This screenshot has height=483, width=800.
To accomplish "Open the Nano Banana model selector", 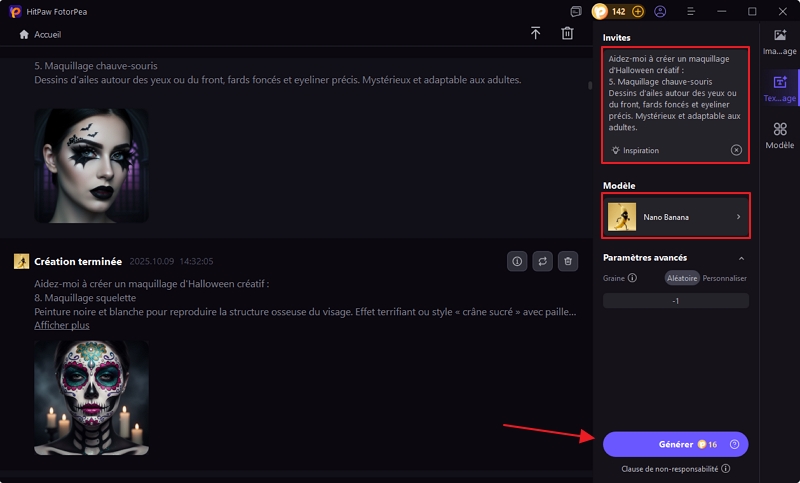I will click(x=676, y=216).
